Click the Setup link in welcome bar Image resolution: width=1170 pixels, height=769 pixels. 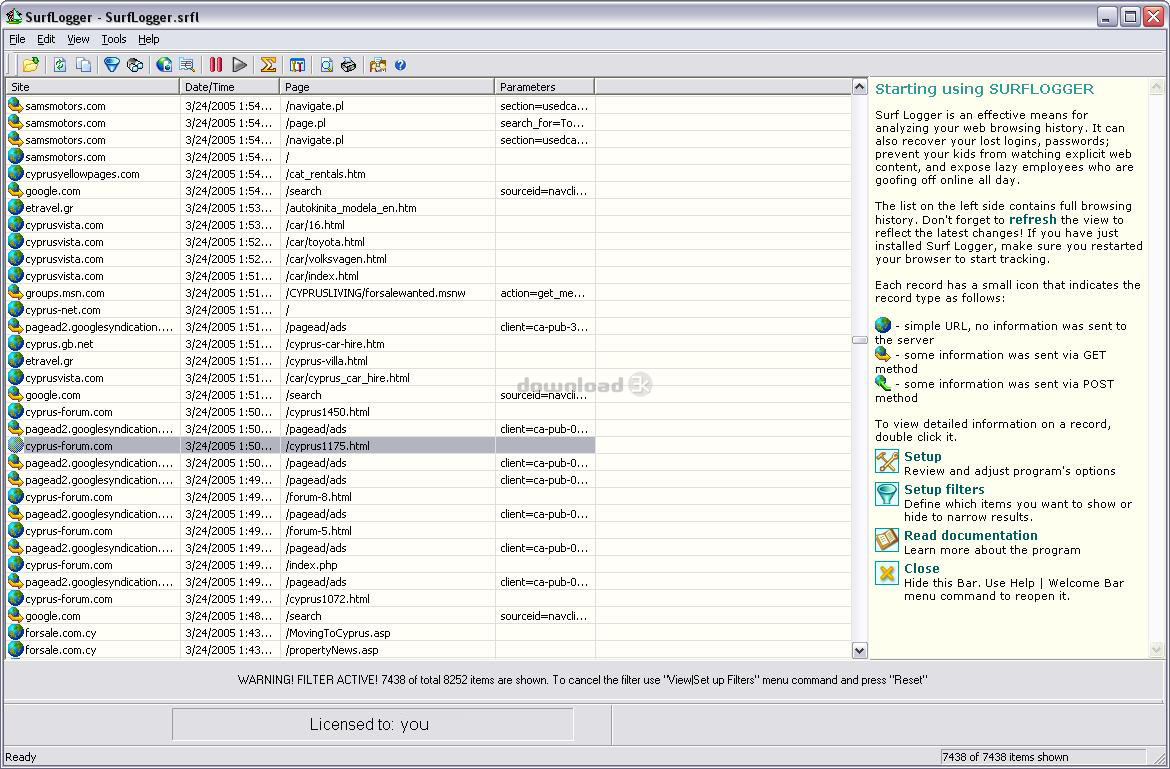pyautogui.click(x=922, y=457)
